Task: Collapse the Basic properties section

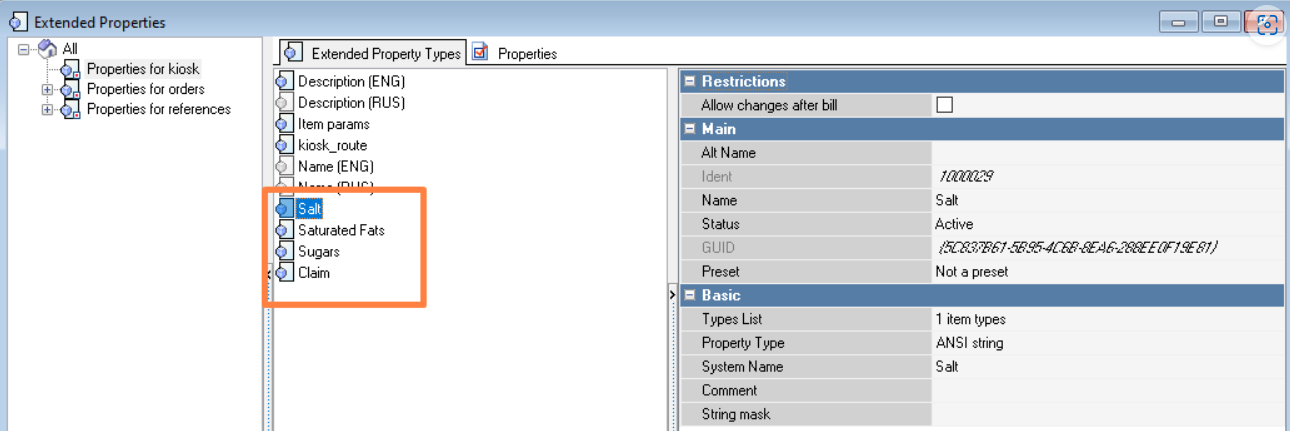Action: click(x=689, y=296)
